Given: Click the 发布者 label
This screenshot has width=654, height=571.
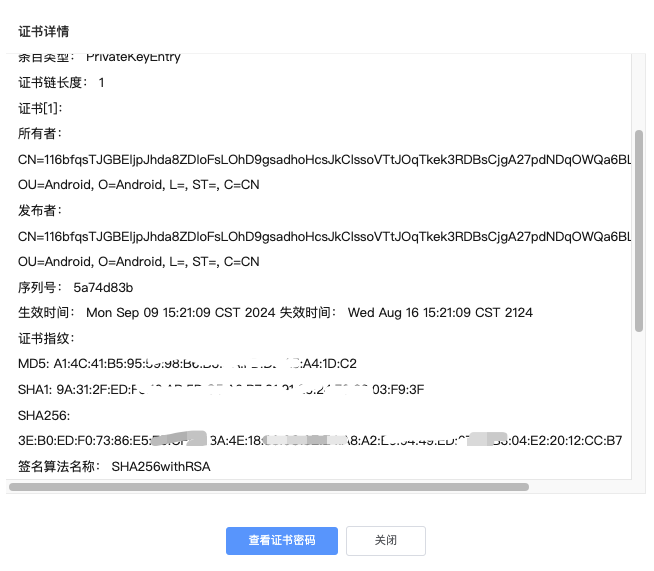Looking at the screenshot, I should click(40, 211).
